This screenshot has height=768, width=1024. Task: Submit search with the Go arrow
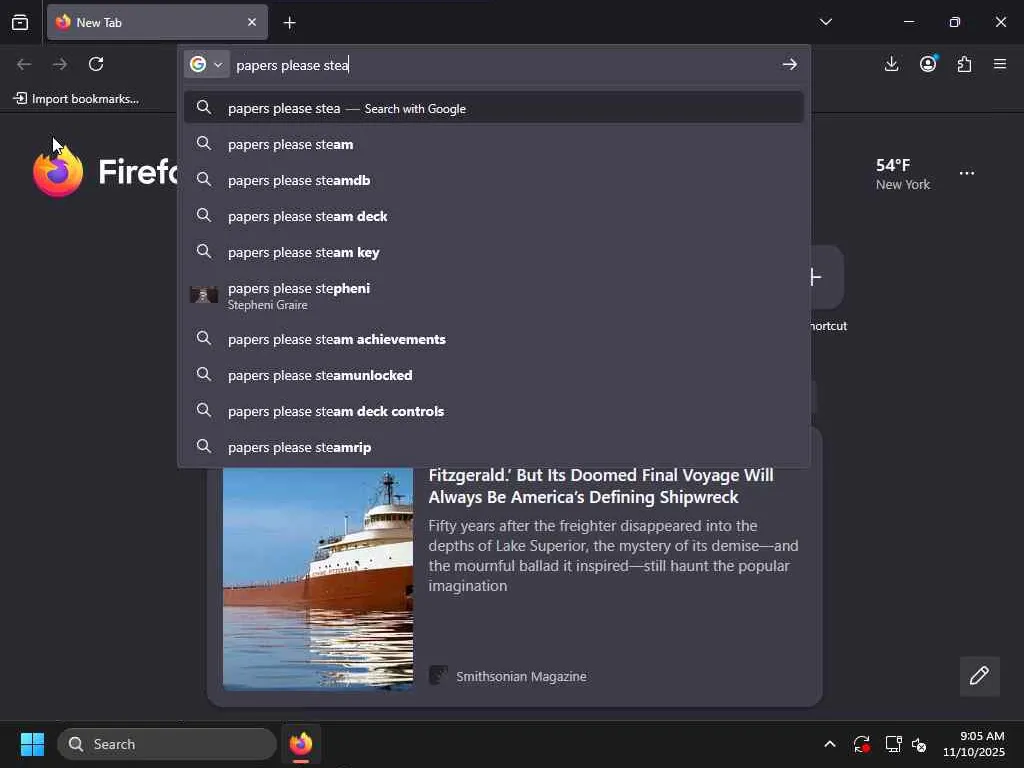tap(790, 64)
